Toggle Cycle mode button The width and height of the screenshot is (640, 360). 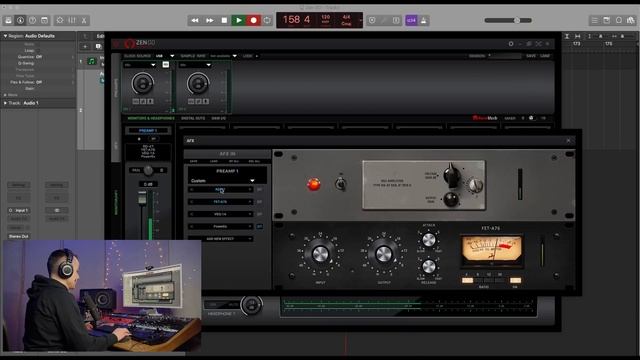pyautogui.click(x=267, y=20)
